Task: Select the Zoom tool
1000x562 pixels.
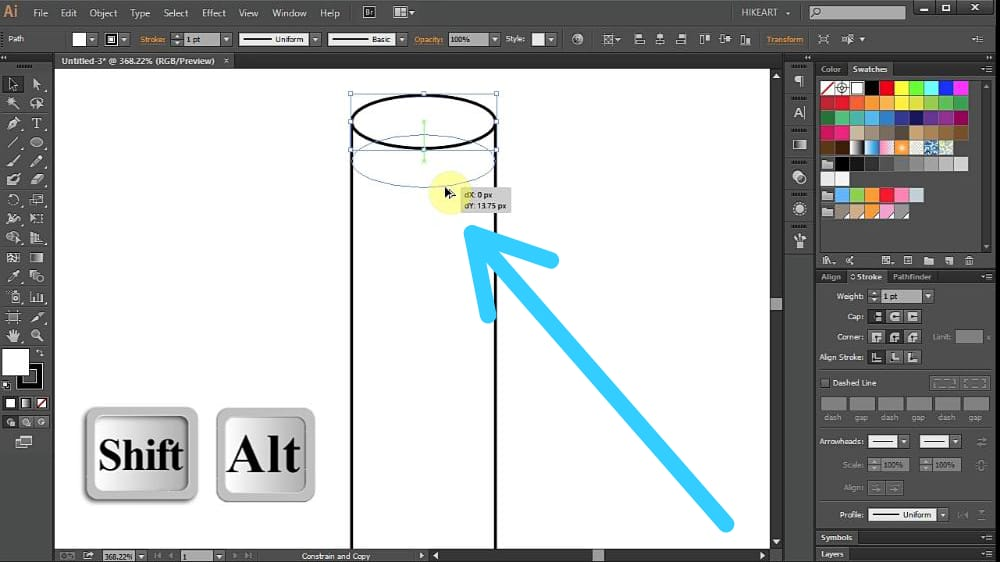Action: [x=36, y=336]
